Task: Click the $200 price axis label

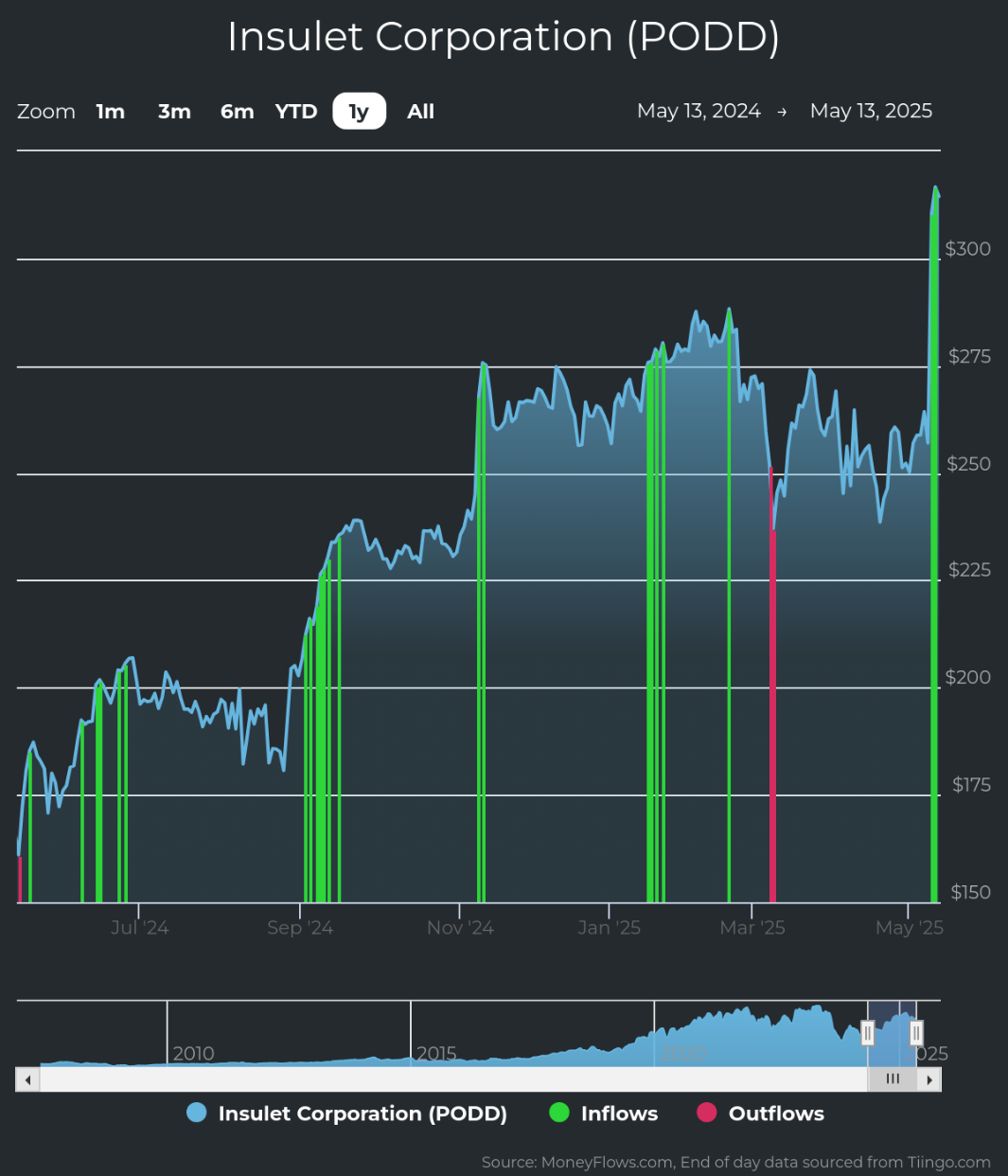Action: [968, 677]
